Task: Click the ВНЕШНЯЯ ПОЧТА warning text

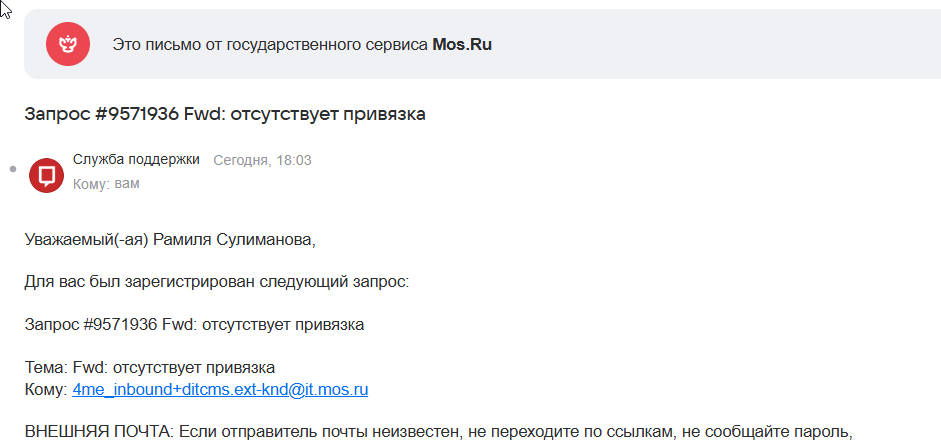Action: point(100,432)
